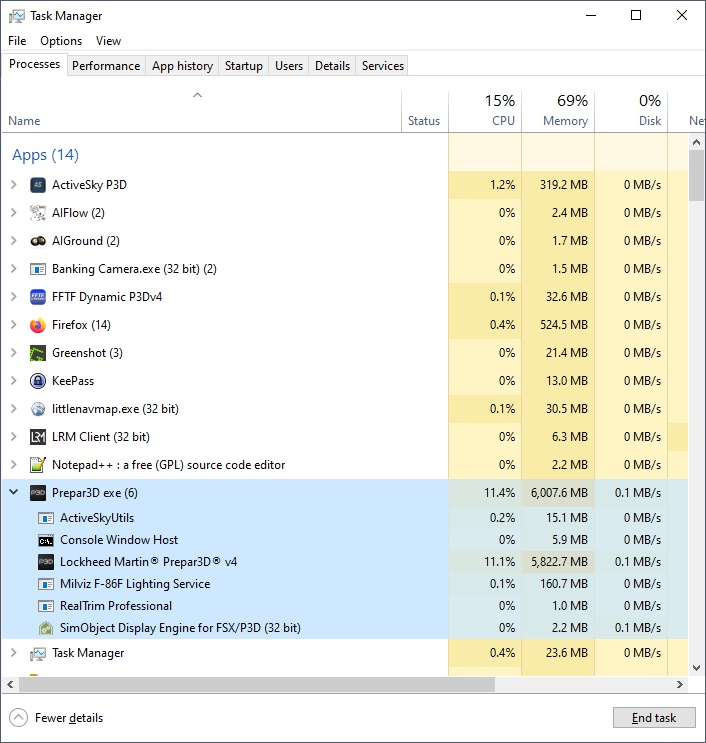The image size is (706, 743).
Task: Expand the AIFlow (2) process group
Action: pyautogui.click(x=14, y=213)
